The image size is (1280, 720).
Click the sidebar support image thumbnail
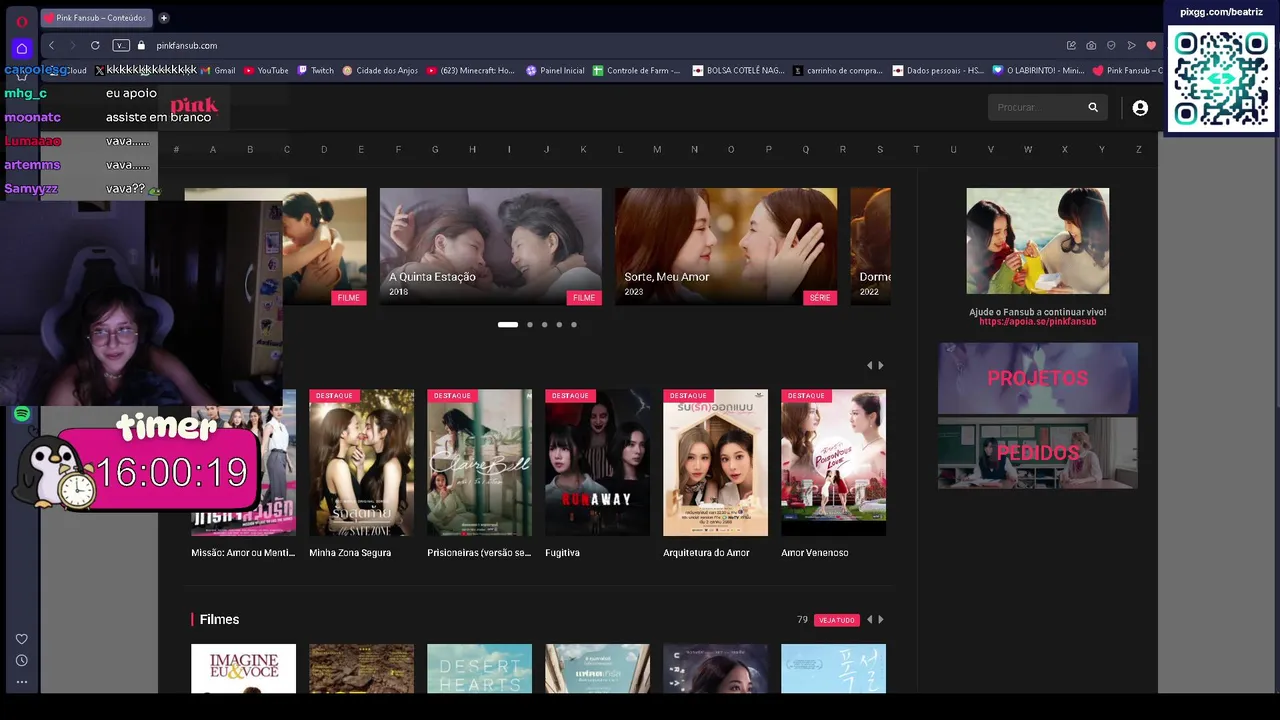pos(1037,241)
